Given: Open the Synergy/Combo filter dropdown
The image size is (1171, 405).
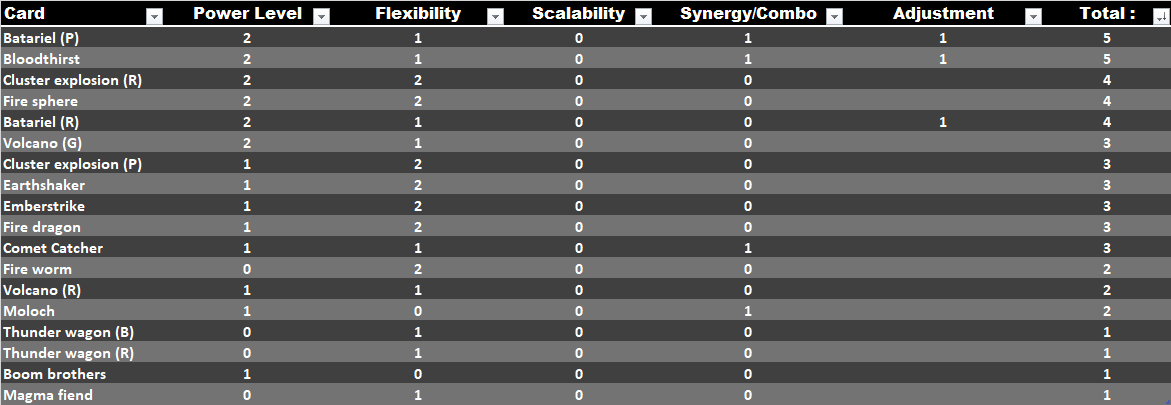Looking at the screenshot, I should pyautogui.click(x=834, y=16).
